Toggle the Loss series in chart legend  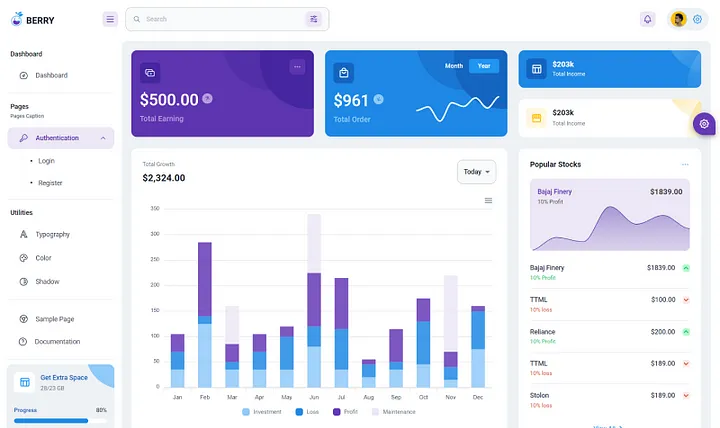point(307,412)
